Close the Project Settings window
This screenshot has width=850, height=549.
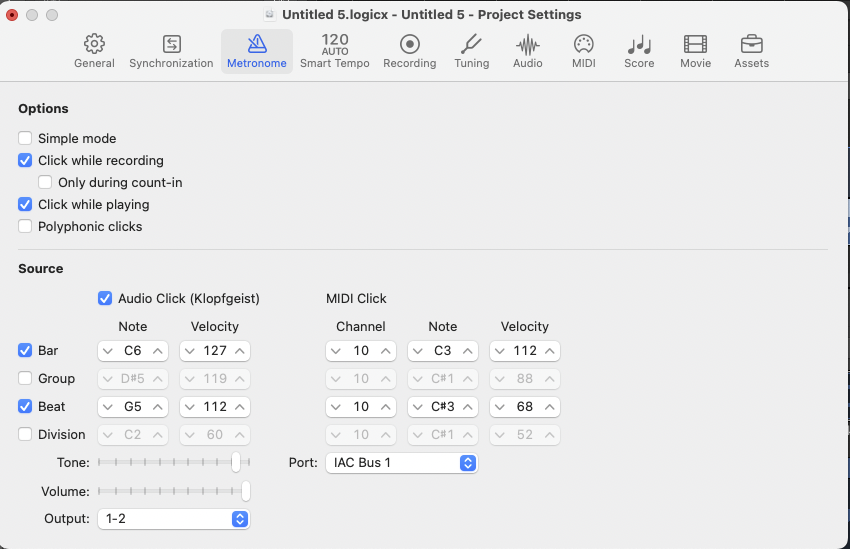click(x=12, y=15)
